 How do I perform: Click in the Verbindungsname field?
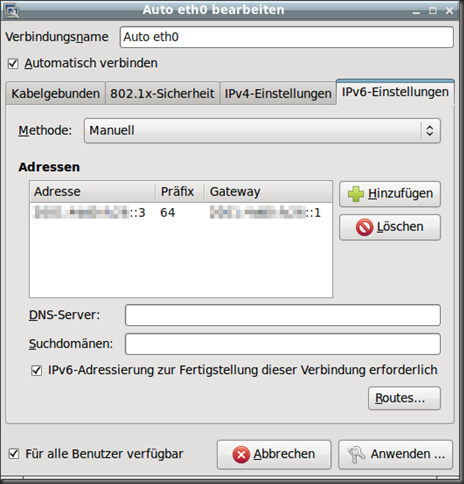[x=287, y=37]
